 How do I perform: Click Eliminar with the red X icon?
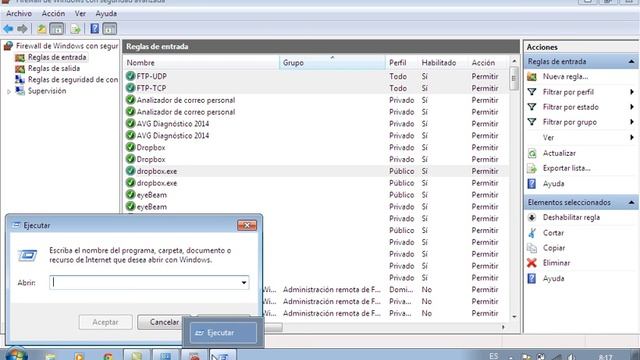556,263
